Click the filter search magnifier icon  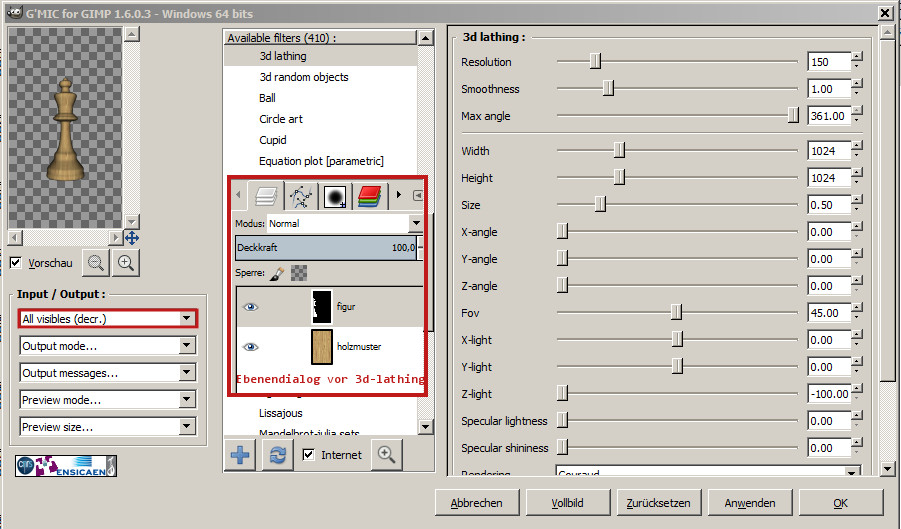coord(386,455)
